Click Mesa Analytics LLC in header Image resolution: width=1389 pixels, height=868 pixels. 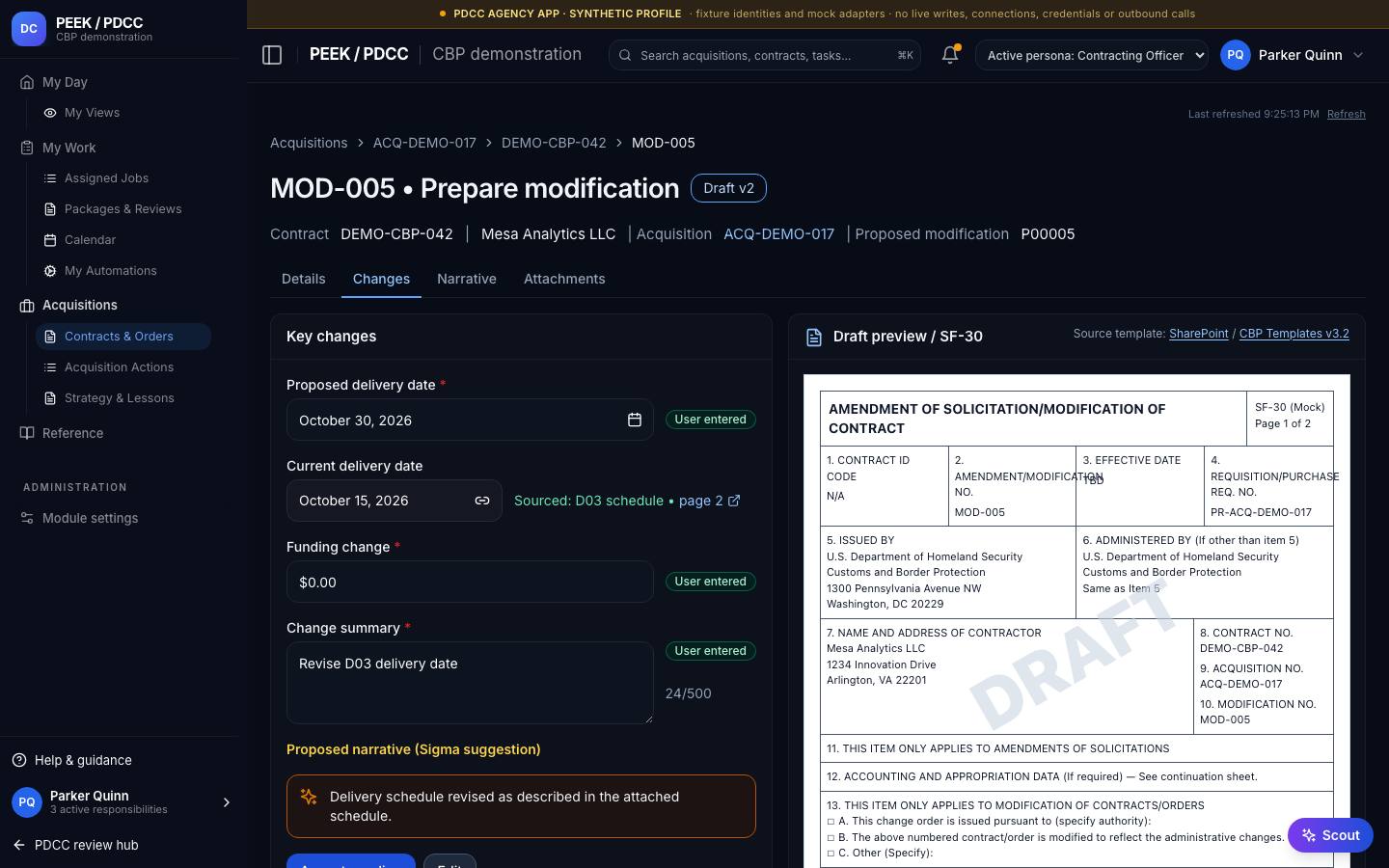548,234
